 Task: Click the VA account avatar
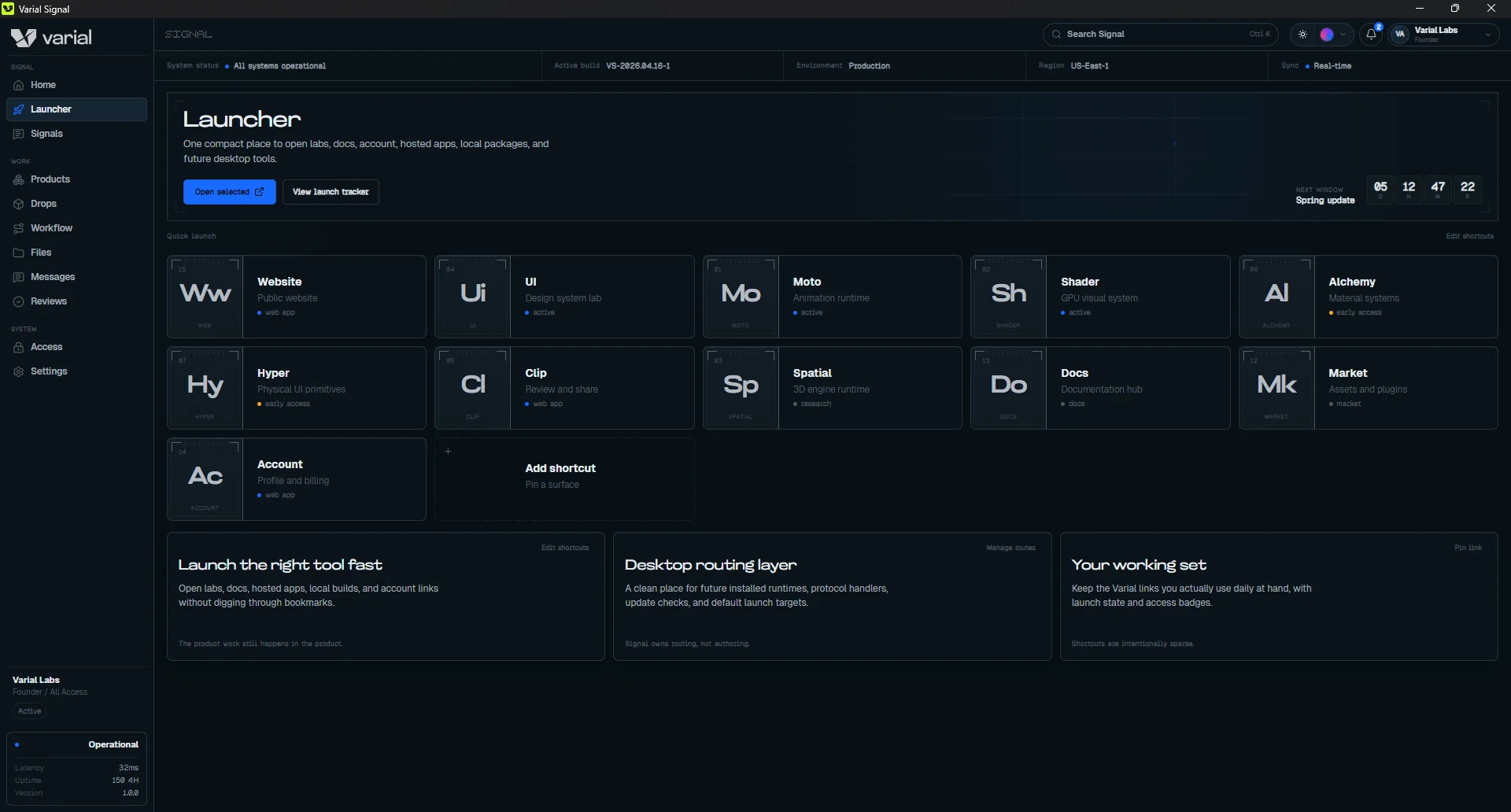(1400, 35)
